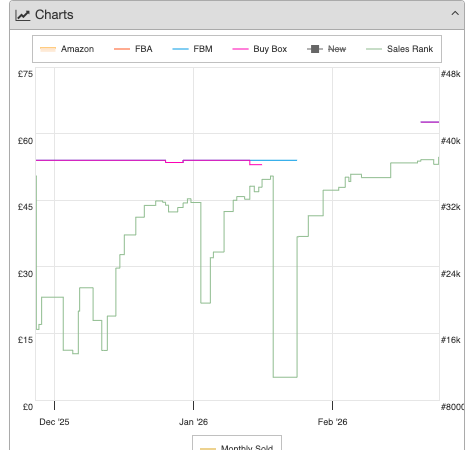Image resolution: width=474 pixels, height=450 pixels.
Task: Toggle the Sales Rank series in legend
Action: 399,49
